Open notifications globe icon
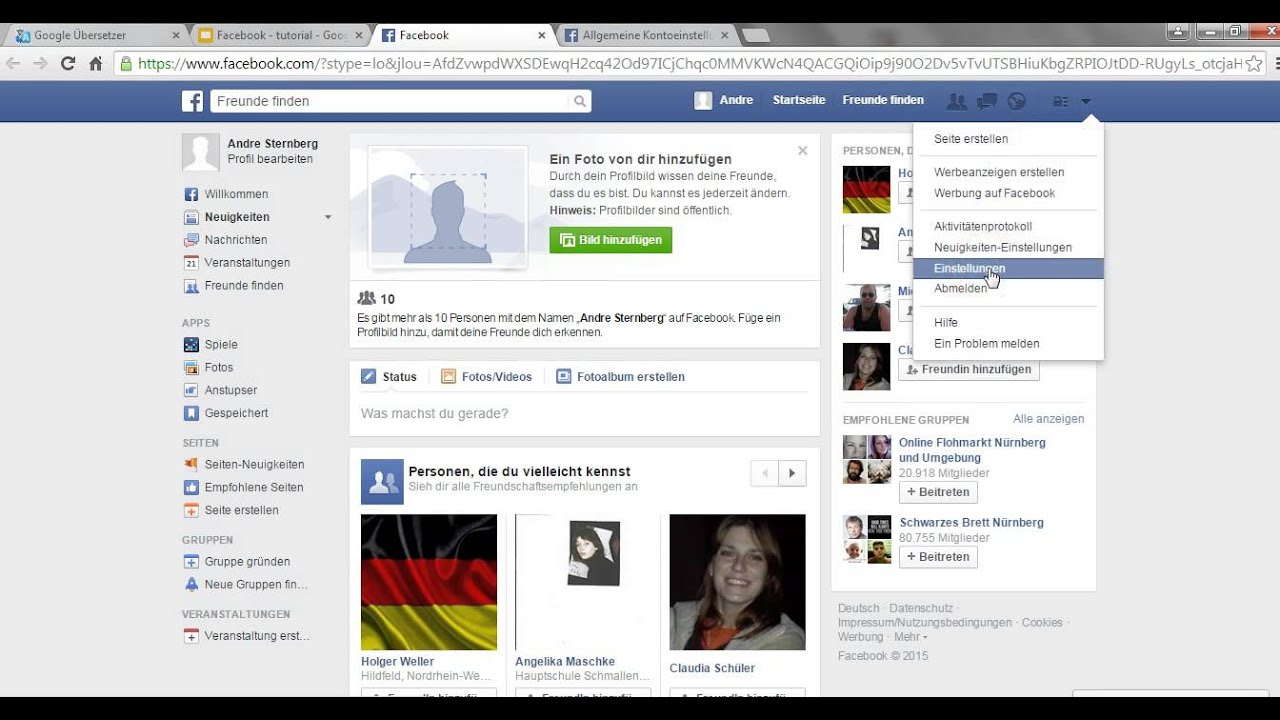Screen dimensions: 1280x720 tap(1017, 101)
